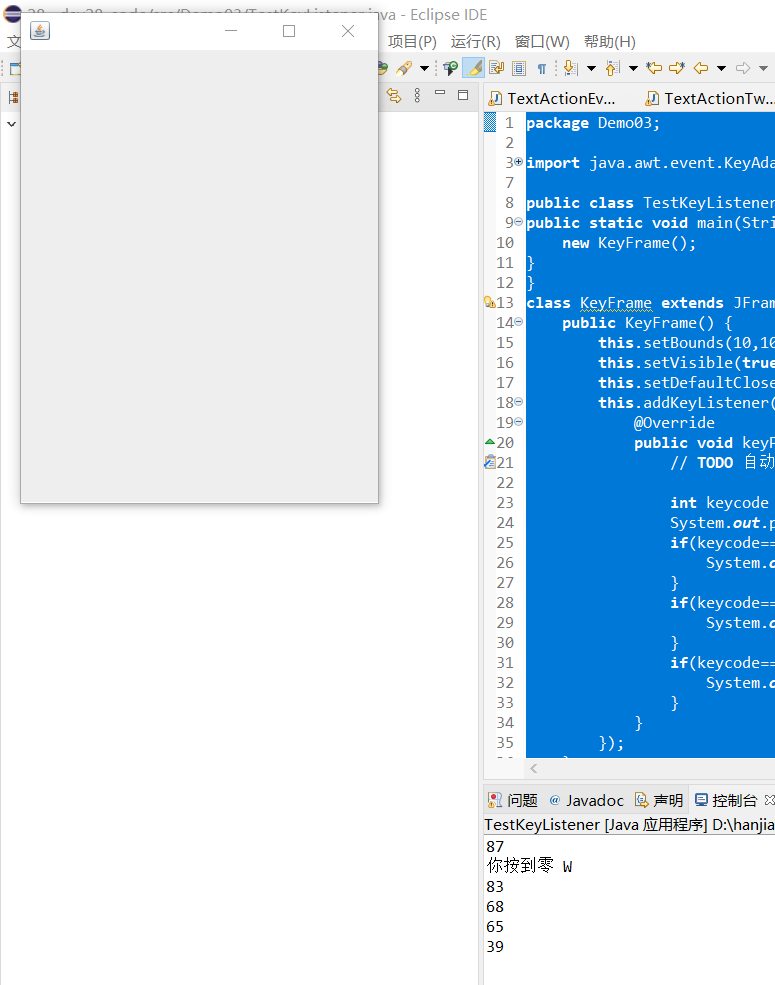Screen dimensions: 775x985
Task: Maximize the Java KeyFrame window
Action: tap(289, 31)
